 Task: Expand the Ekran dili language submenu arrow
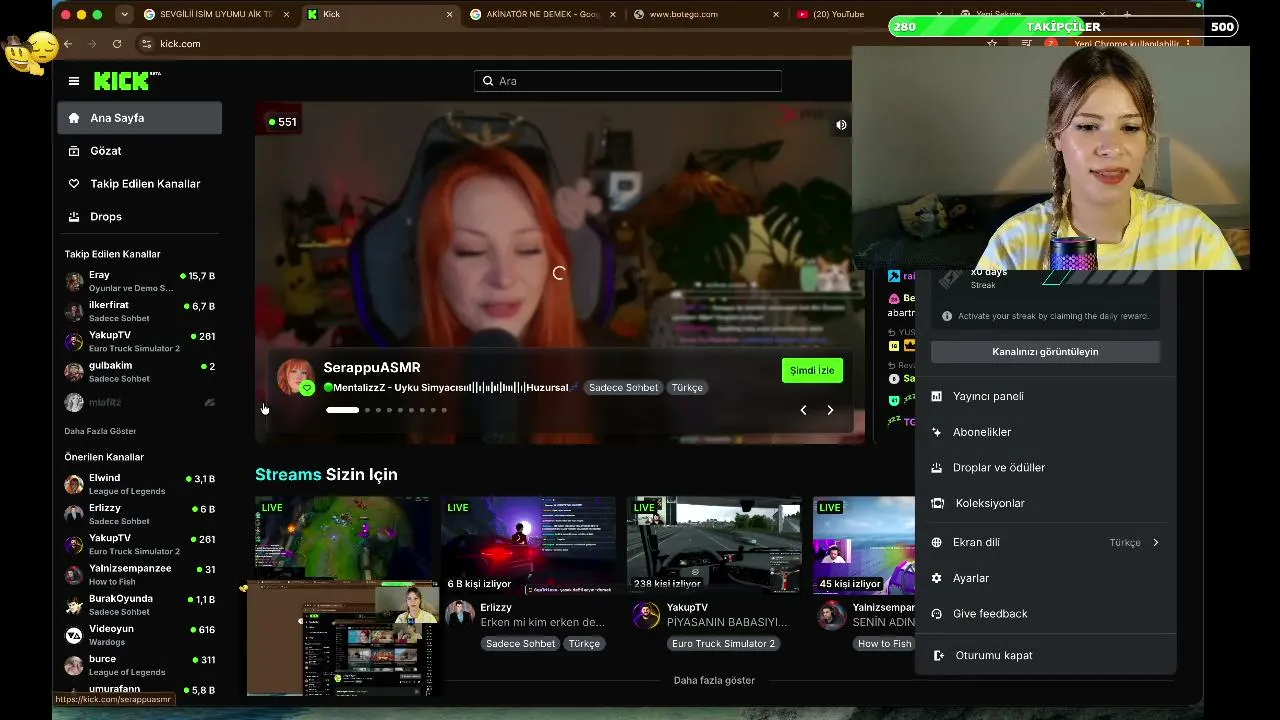[1156, 542]
